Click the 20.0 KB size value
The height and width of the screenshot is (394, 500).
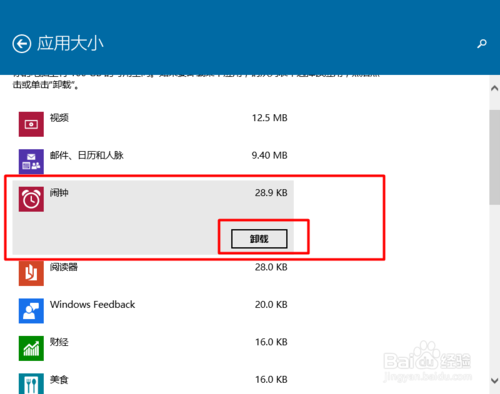(271, 304)
